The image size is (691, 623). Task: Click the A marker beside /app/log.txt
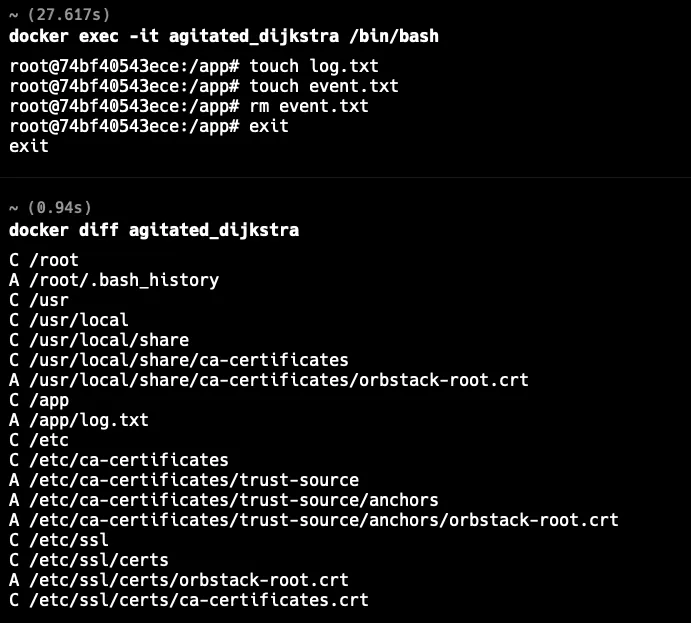click(x=14, y=420)
